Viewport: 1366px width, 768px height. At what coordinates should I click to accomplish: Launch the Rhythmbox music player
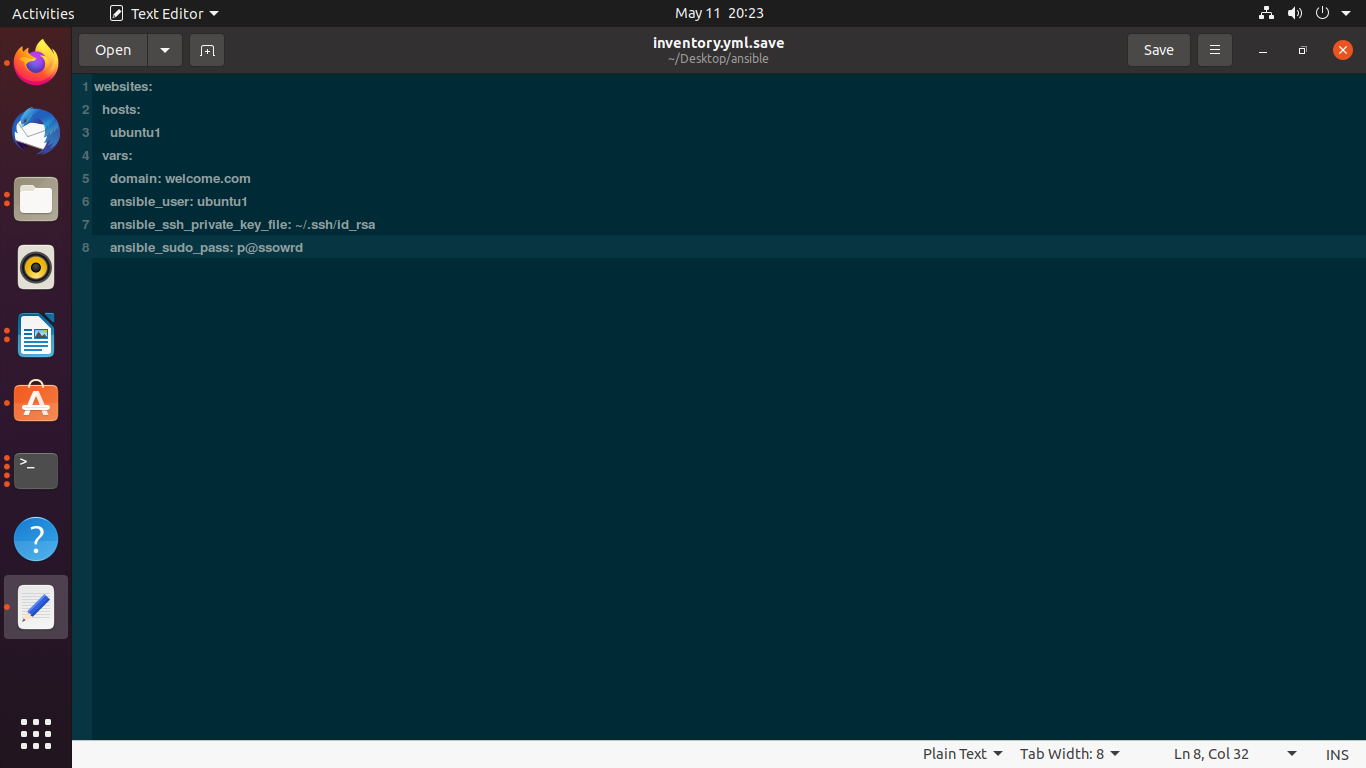[35, 267]
